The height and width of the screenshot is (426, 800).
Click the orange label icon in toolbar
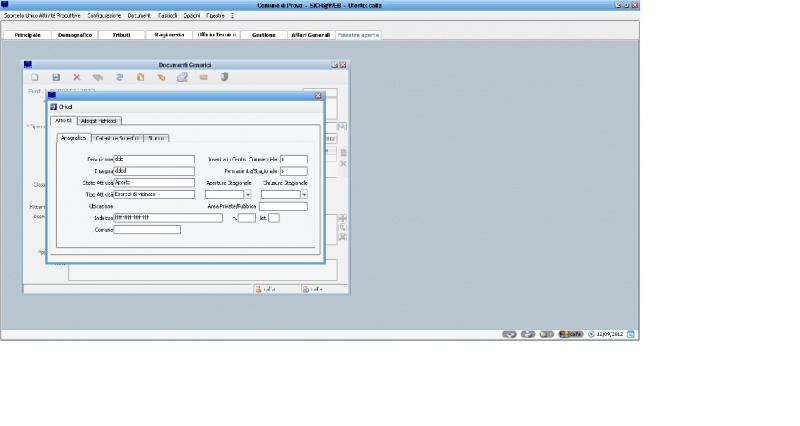tap(204, 78)
